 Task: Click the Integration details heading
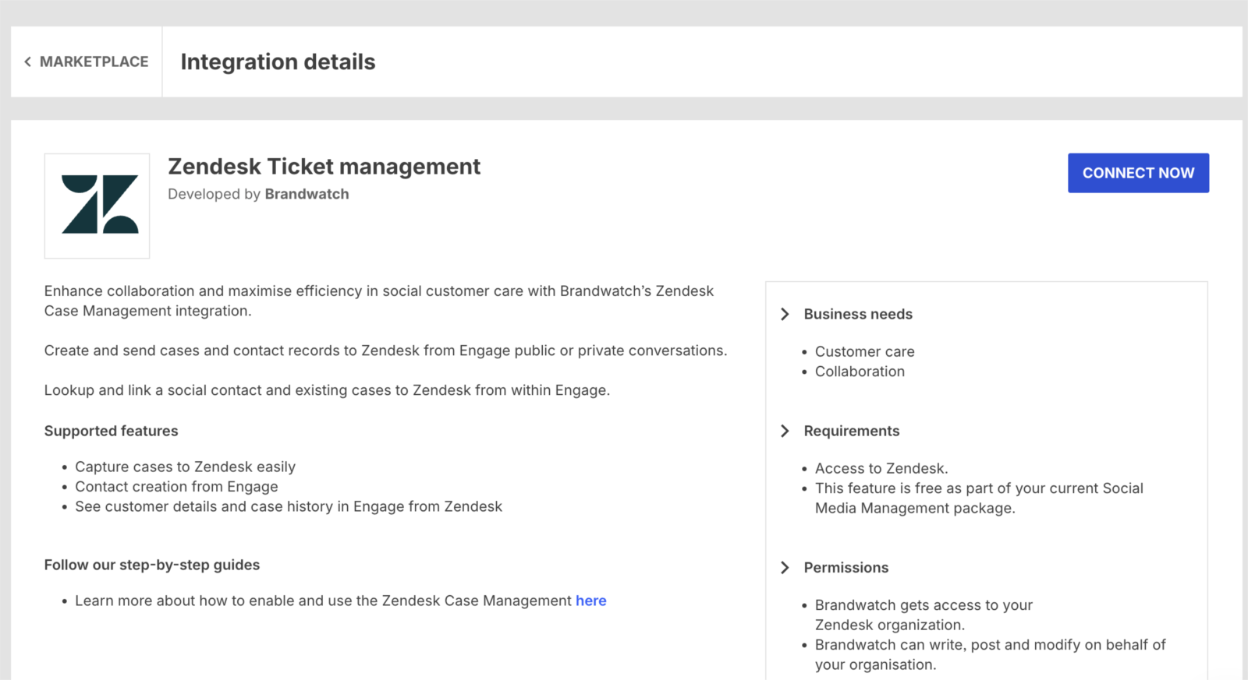coord(278,62)
